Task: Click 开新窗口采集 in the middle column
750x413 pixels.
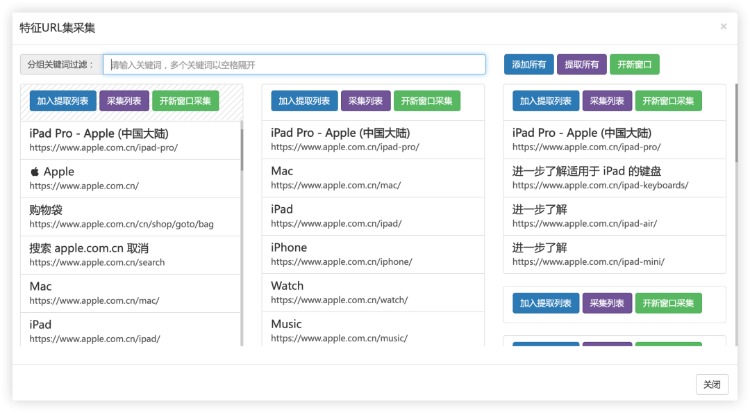Action: 425,101
